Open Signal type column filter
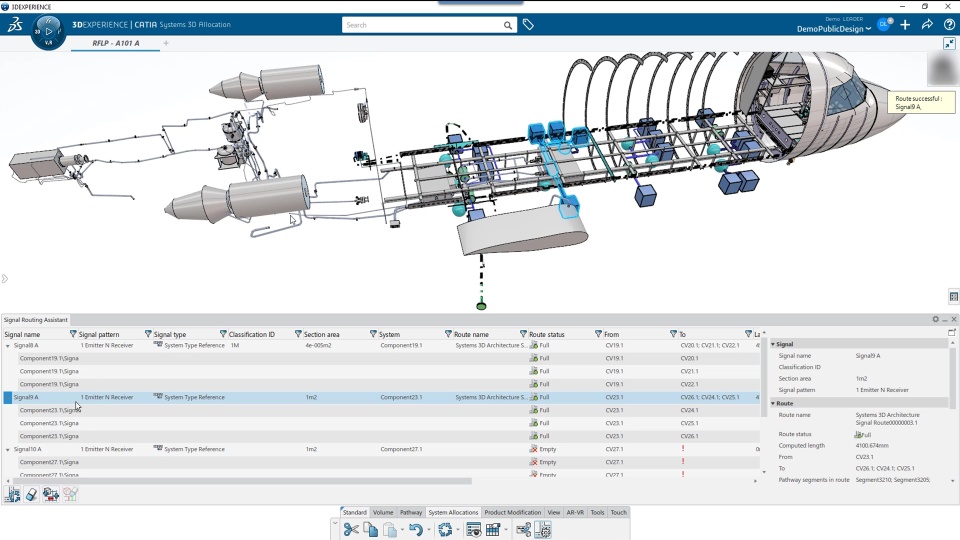The width and height of the screenshot is (960, 540). click(223, 334)
